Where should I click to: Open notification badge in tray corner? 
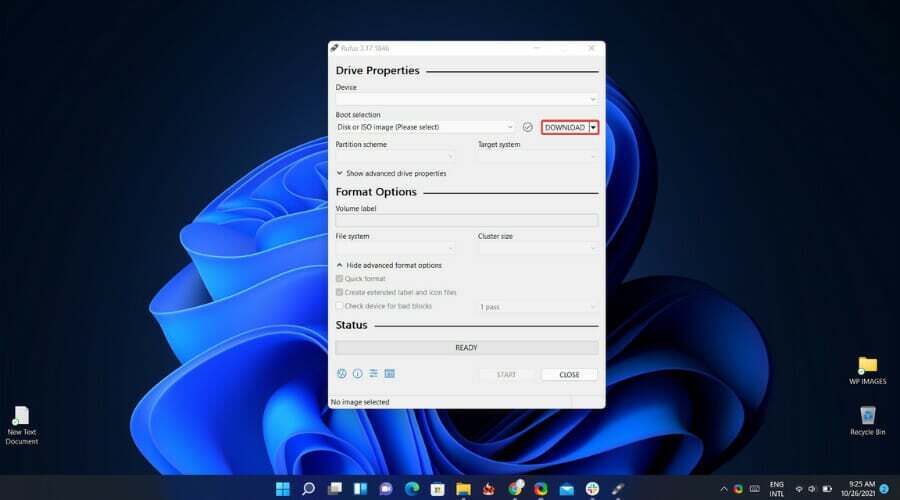point(885,489)
